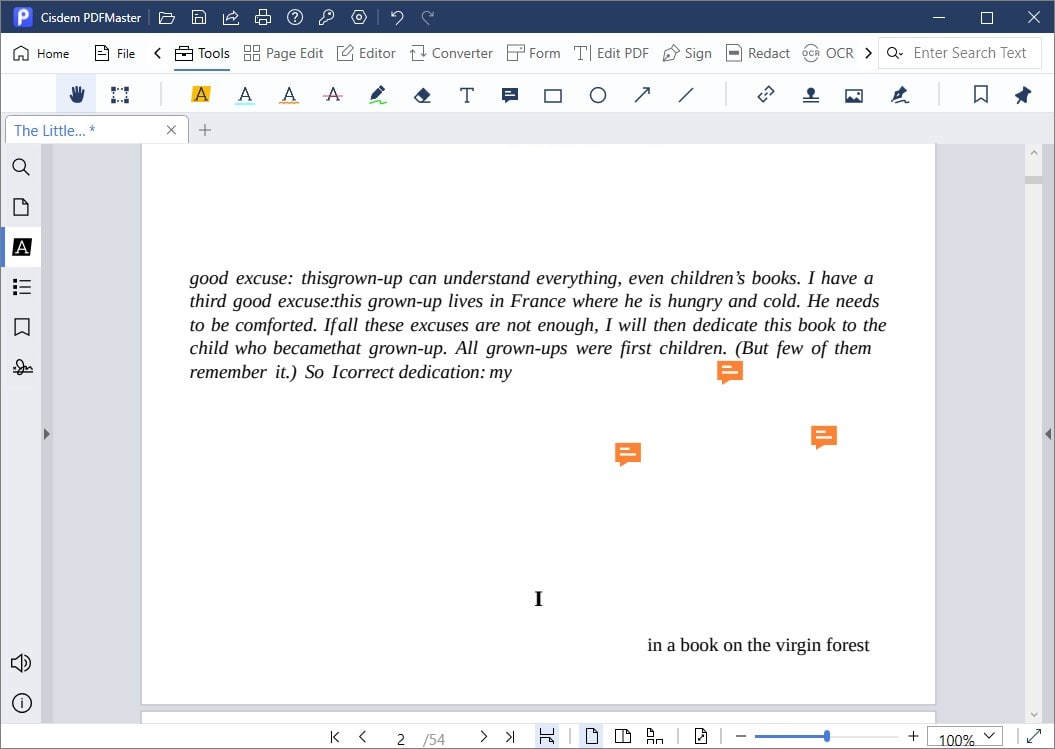Go to the next page
Viewport: 1055px width, 749px height.
[483, 737]
